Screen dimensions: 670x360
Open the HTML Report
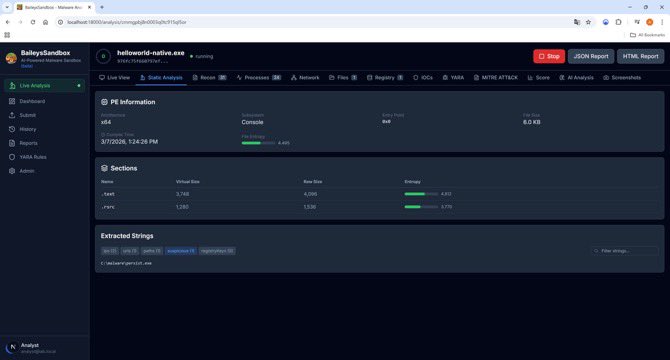(640, 56)
